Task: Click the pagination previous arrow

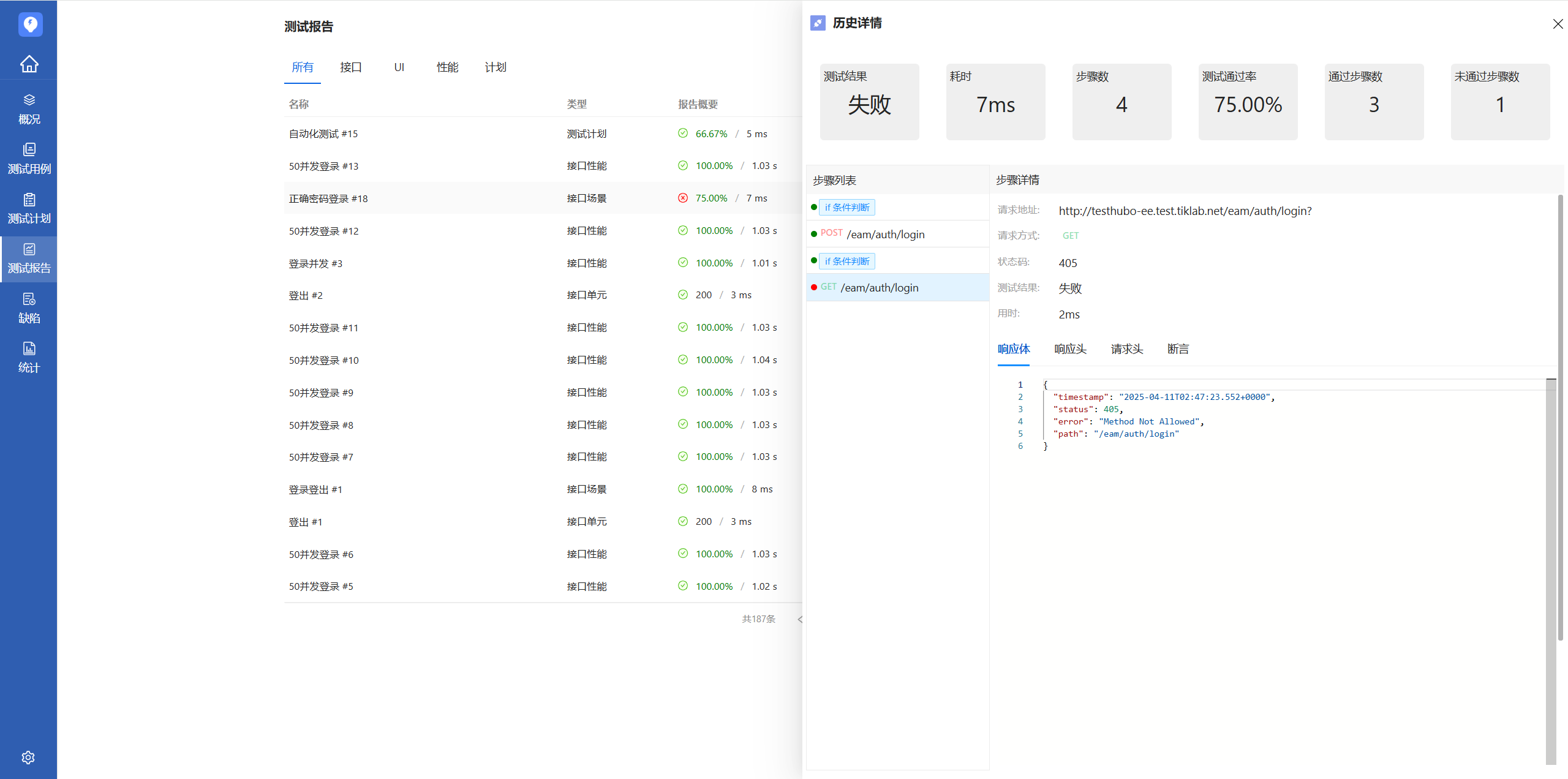Action: coord(799,619)
